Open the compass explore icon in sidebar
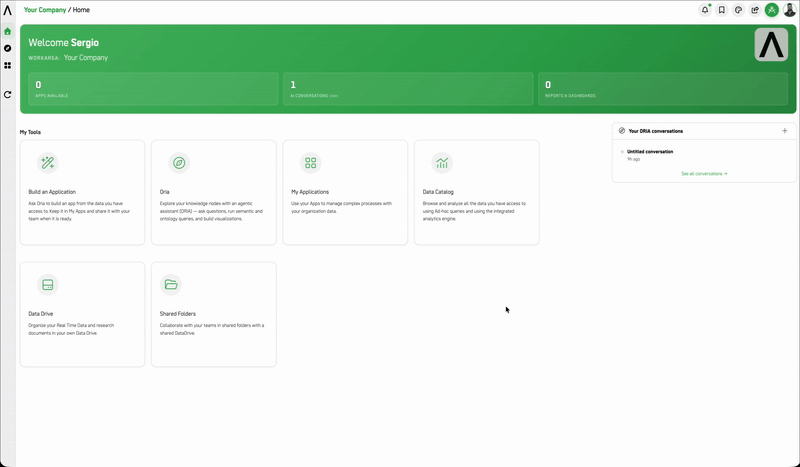This screenshot has height=467, width=800. coord(8,48)
